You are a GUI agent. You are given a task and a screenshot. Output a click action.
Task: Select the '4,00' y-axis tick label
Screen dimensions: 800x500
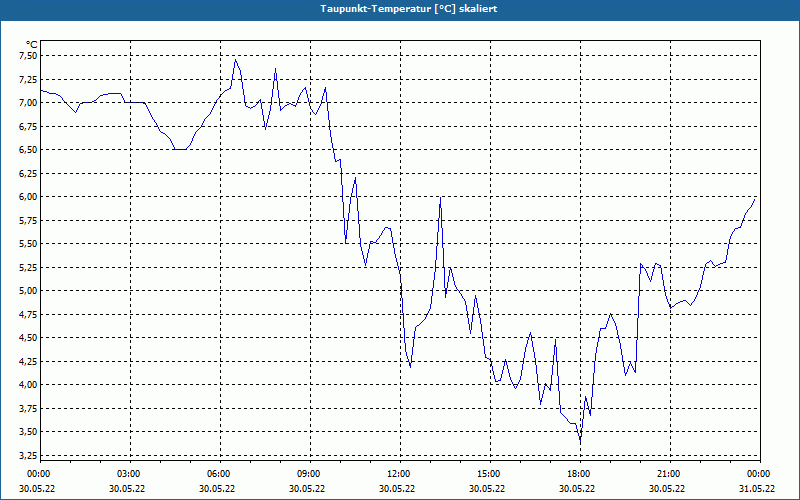tap(27, 385)
